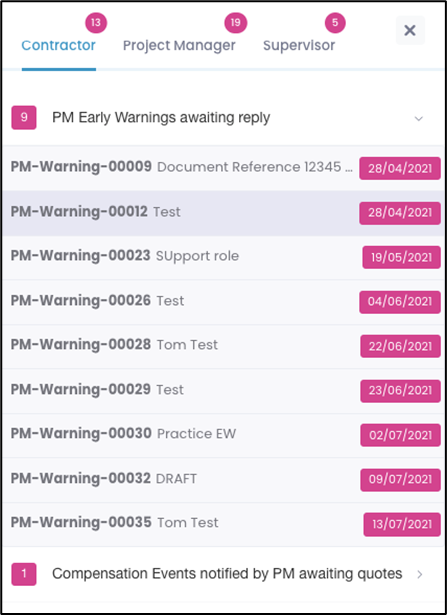Open PM-Warning-00023 SUpport role entry
The height and width of the screenshot is (615, 447).
(224, 257)
